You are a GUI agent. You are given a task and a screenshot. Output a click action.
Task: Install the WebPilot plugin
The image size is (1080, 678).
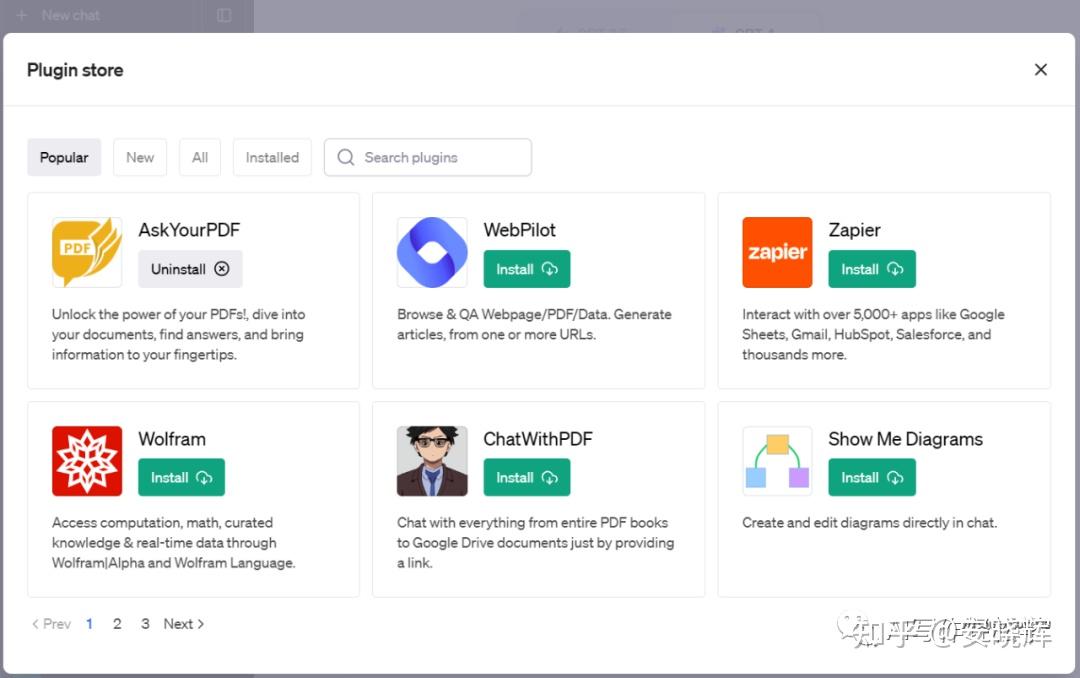coord(526,269)
